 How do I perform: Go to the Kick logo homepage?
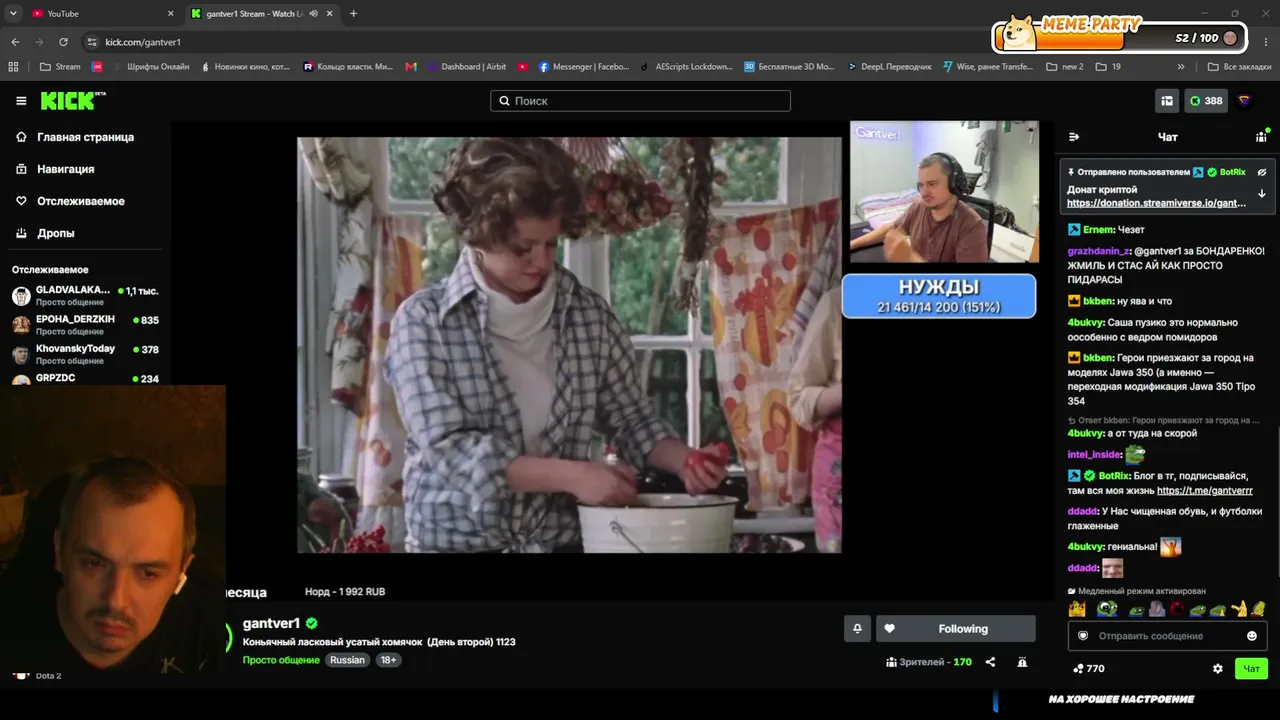pyautogui.click(x=73, y=100)
